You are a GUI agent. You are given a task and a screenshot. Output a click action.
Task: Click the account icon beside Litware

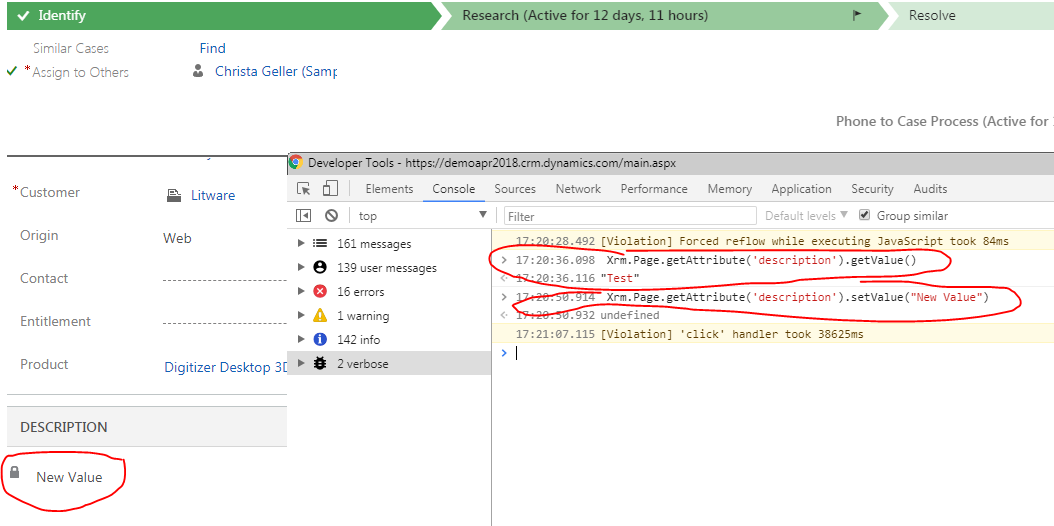174,195
